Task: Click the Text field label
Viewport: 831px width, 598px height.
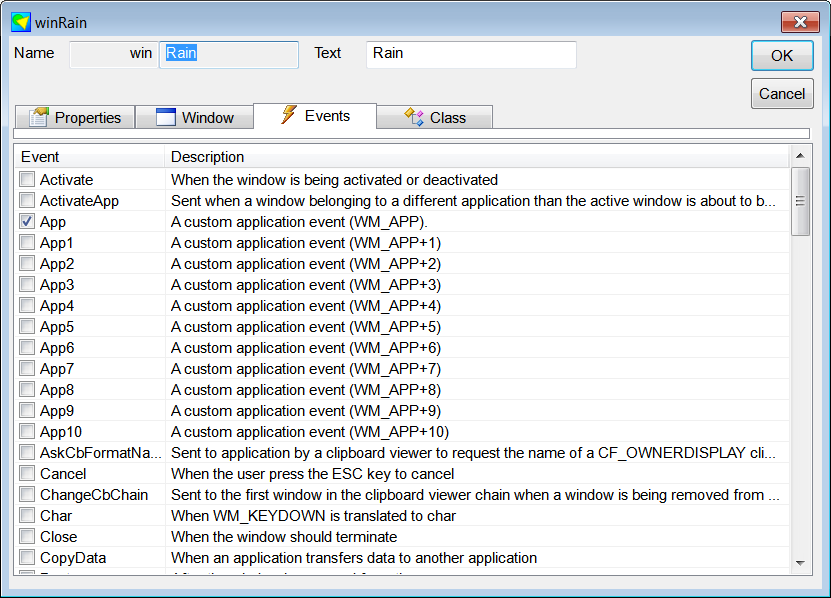Action: (328, 53)
